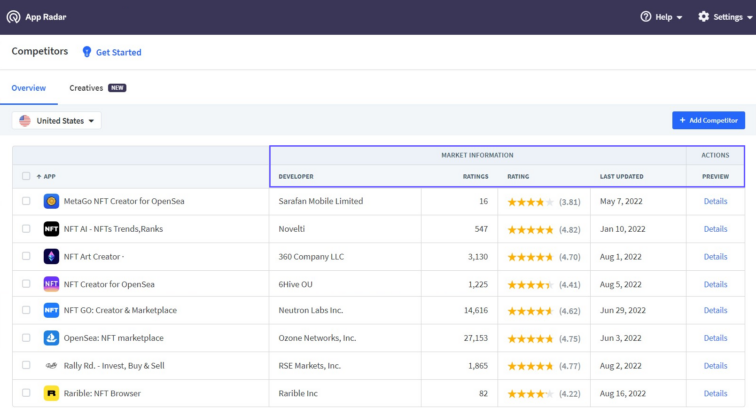Click the sort arrow beside APP header
756x416 pixels.
coord(39,176)
